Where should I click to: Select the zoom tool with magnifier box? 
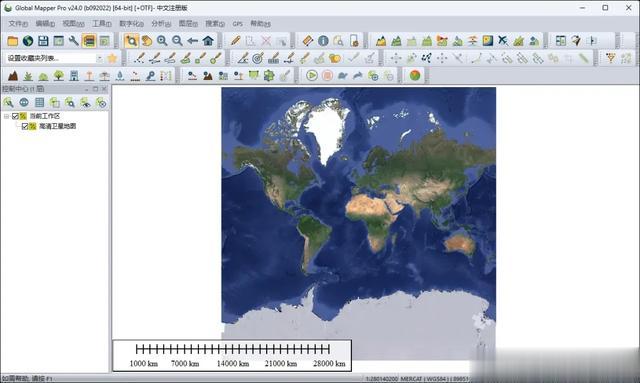tap(131, 41)
